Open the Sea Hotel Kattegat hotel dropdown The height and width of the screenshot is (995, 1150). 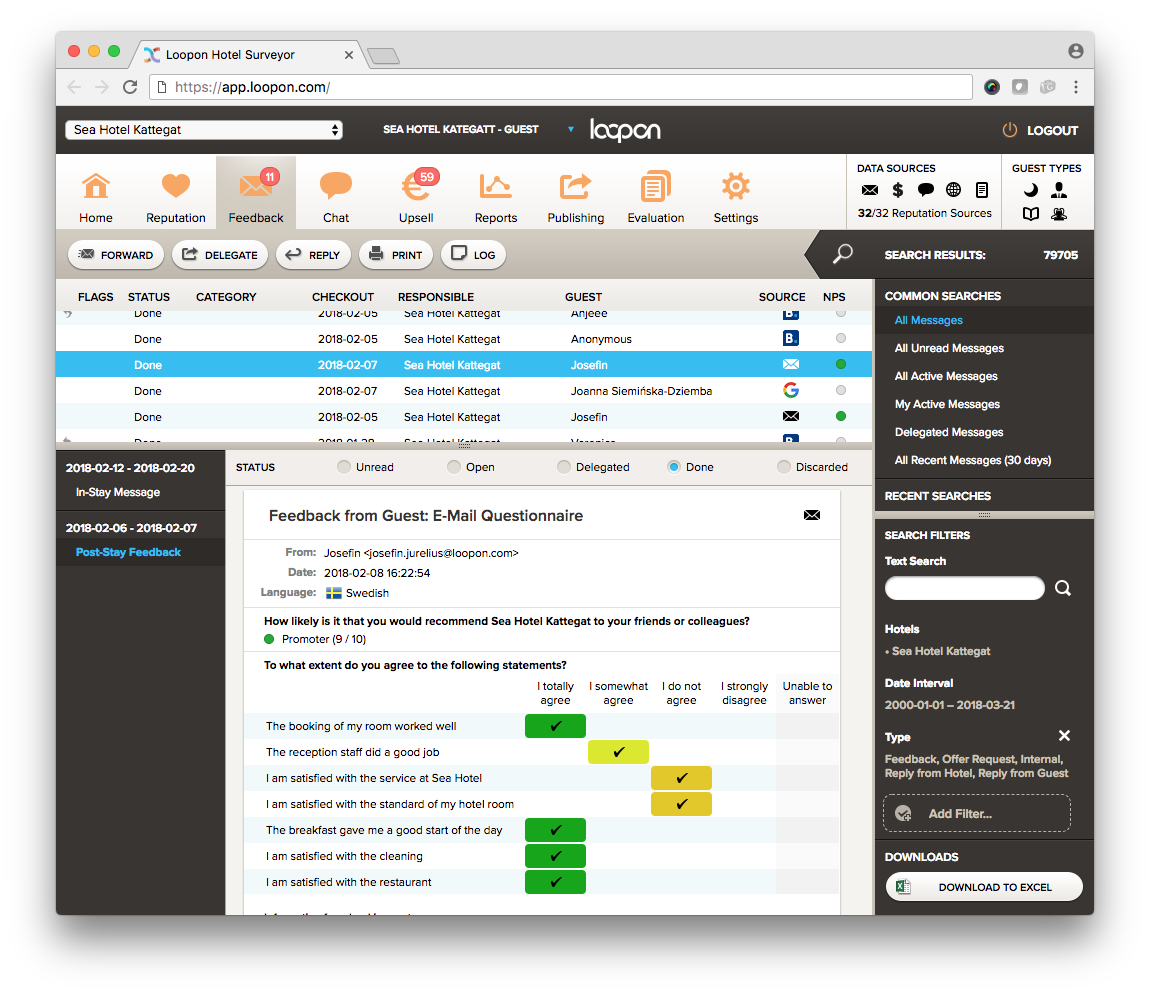click(x=204, y=130)
